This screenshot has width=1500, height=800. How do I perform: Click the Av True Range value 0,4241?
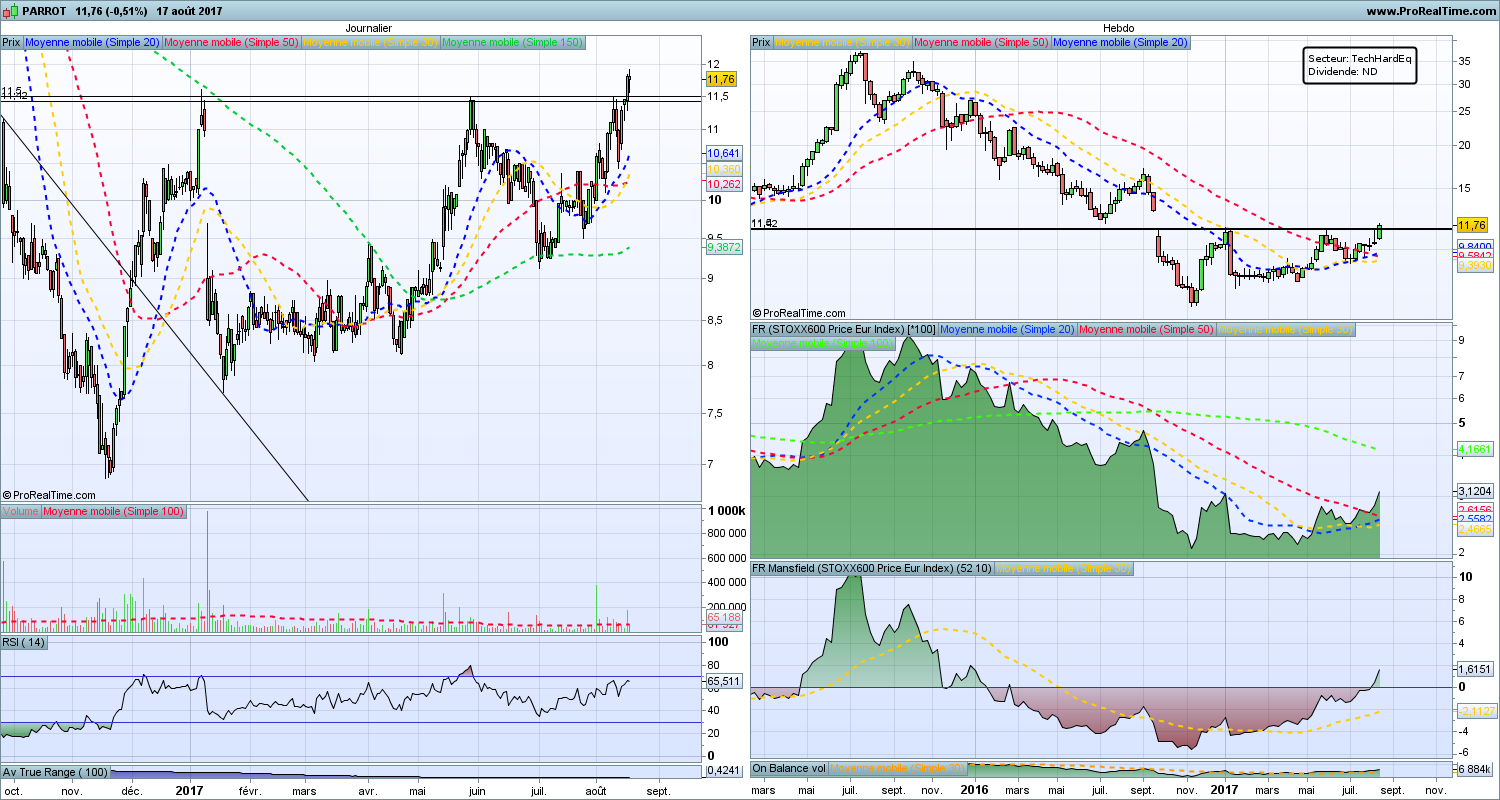723,771
